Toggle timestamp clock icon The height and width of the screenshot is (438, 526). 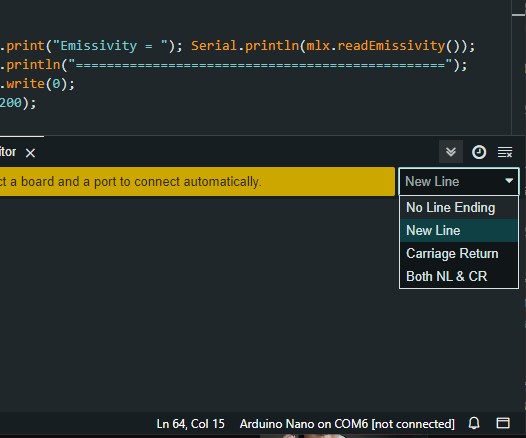click(479, 152)
